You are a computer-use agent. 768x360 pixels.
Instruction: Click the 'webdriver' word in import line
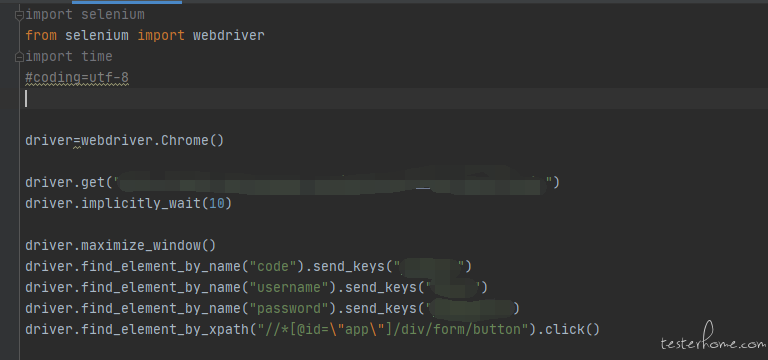(x=229, y=36)
